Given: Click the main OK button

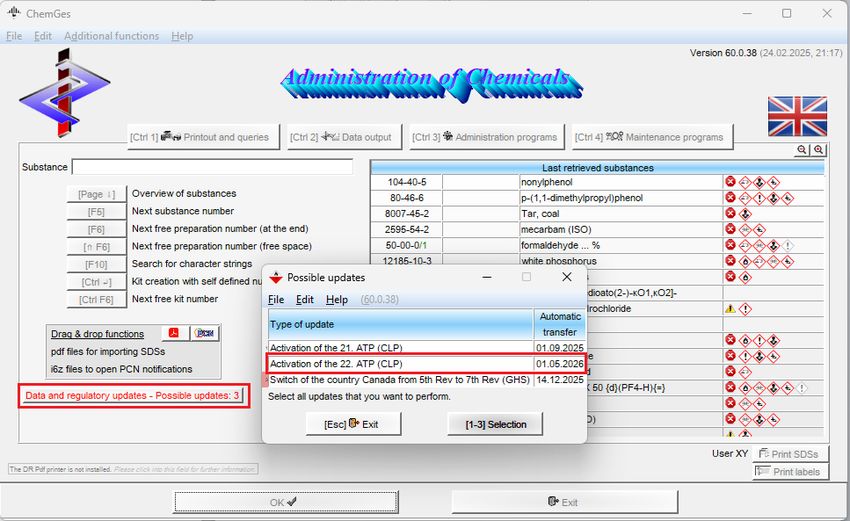Looking at the screenshot, I should click(x=286, y=502).
